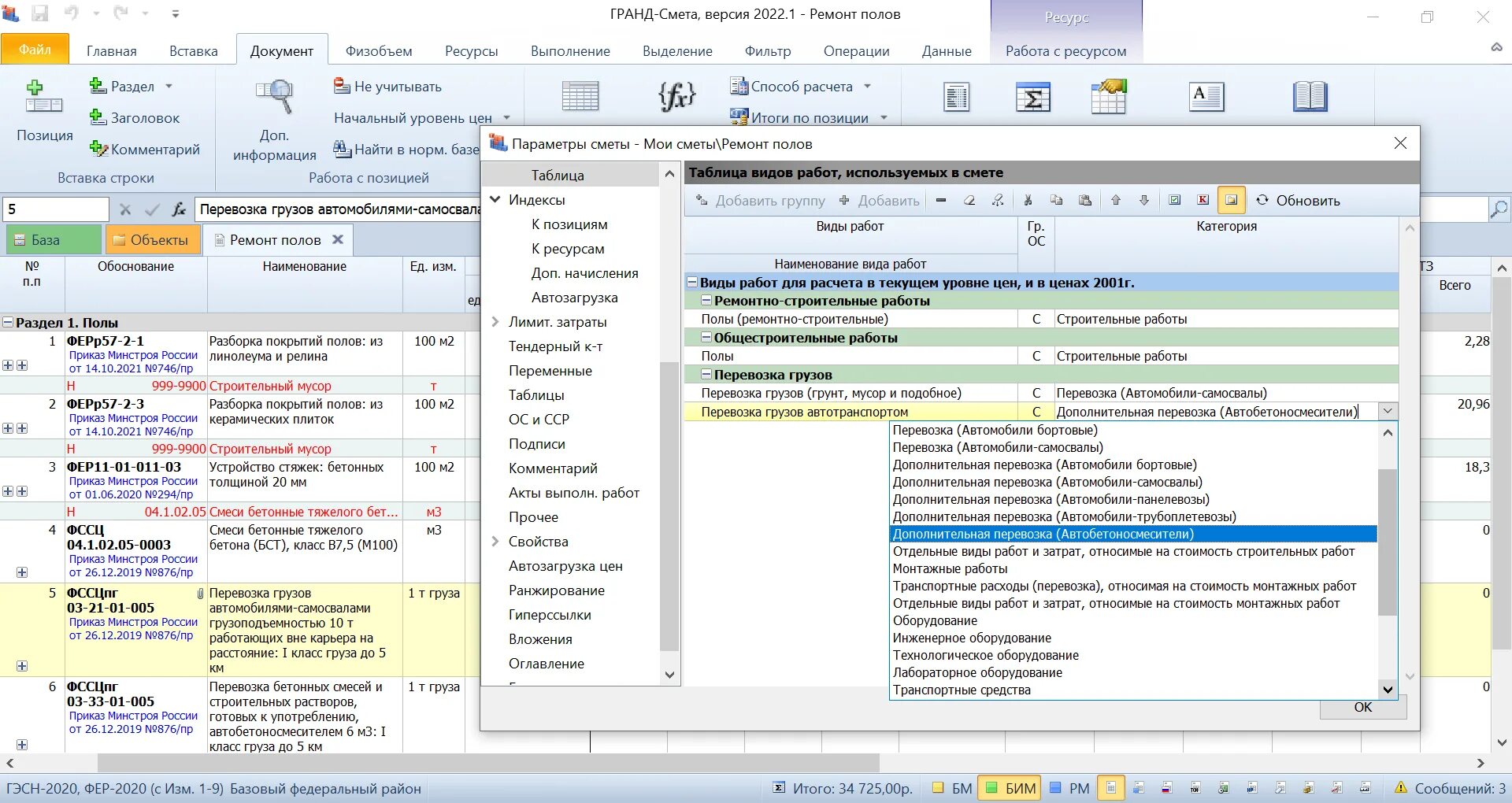Select Монтажные работы in category list

coord(951,568)
